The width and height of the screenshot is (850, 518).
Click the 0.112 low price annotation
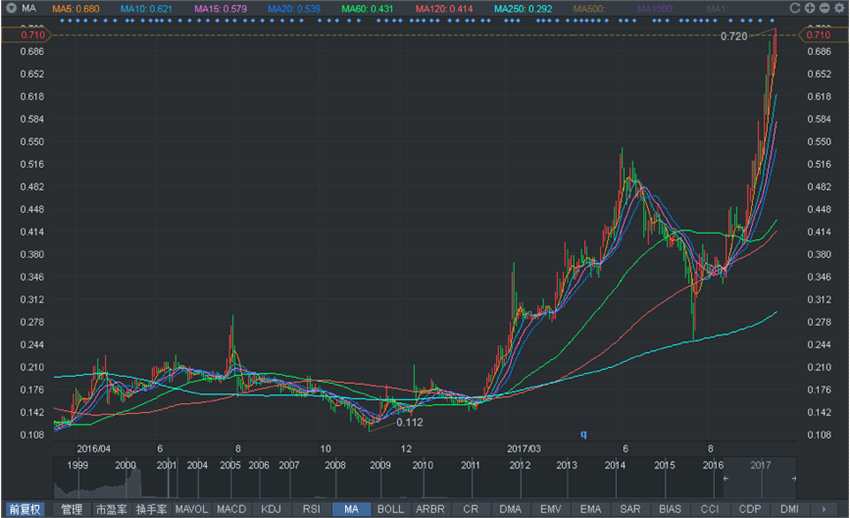pos(409,422)
